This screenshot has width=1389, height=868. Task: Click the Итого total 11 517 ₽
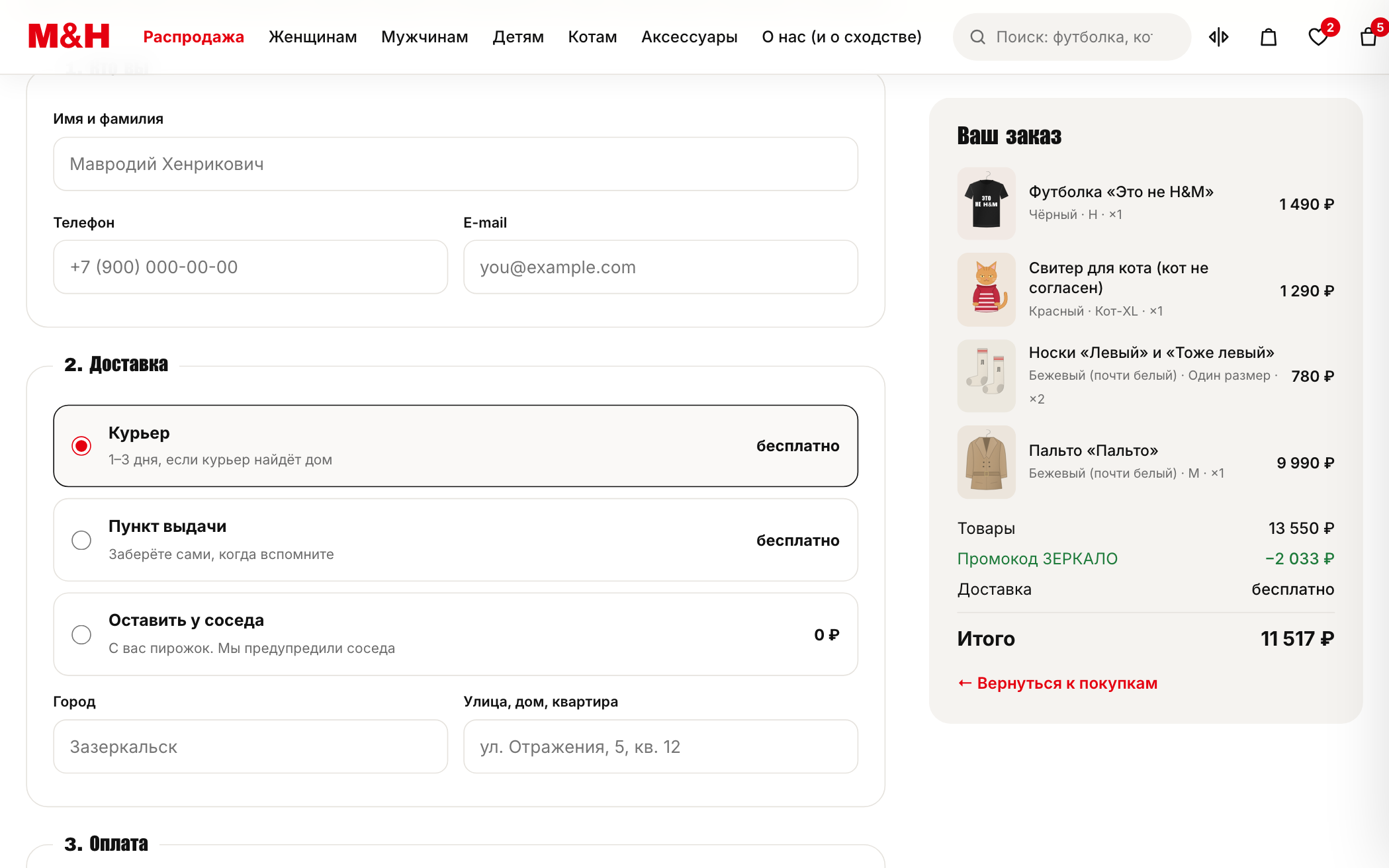point(1145,638)
